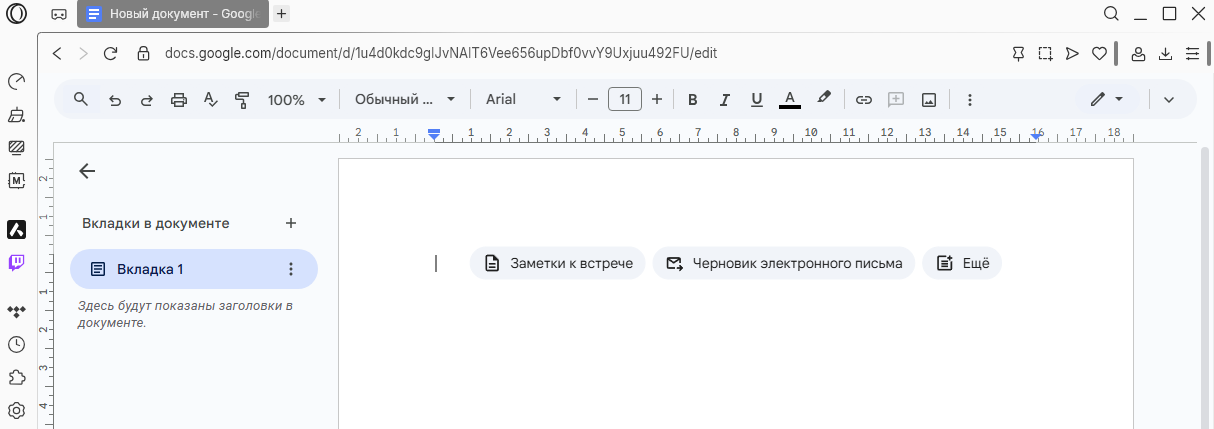Reload the Google Docs page
The image size is (1214, 429).
(111, 53)
